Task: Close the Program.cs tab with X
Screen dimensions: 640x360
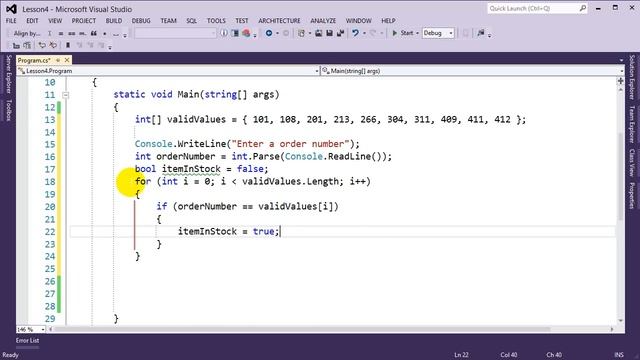Action: click(67, 60)
